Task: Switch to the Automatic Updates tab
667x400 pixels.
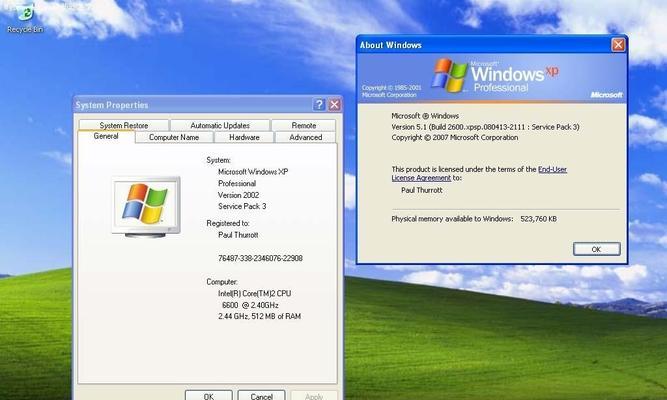Action: tap(220, 125)
